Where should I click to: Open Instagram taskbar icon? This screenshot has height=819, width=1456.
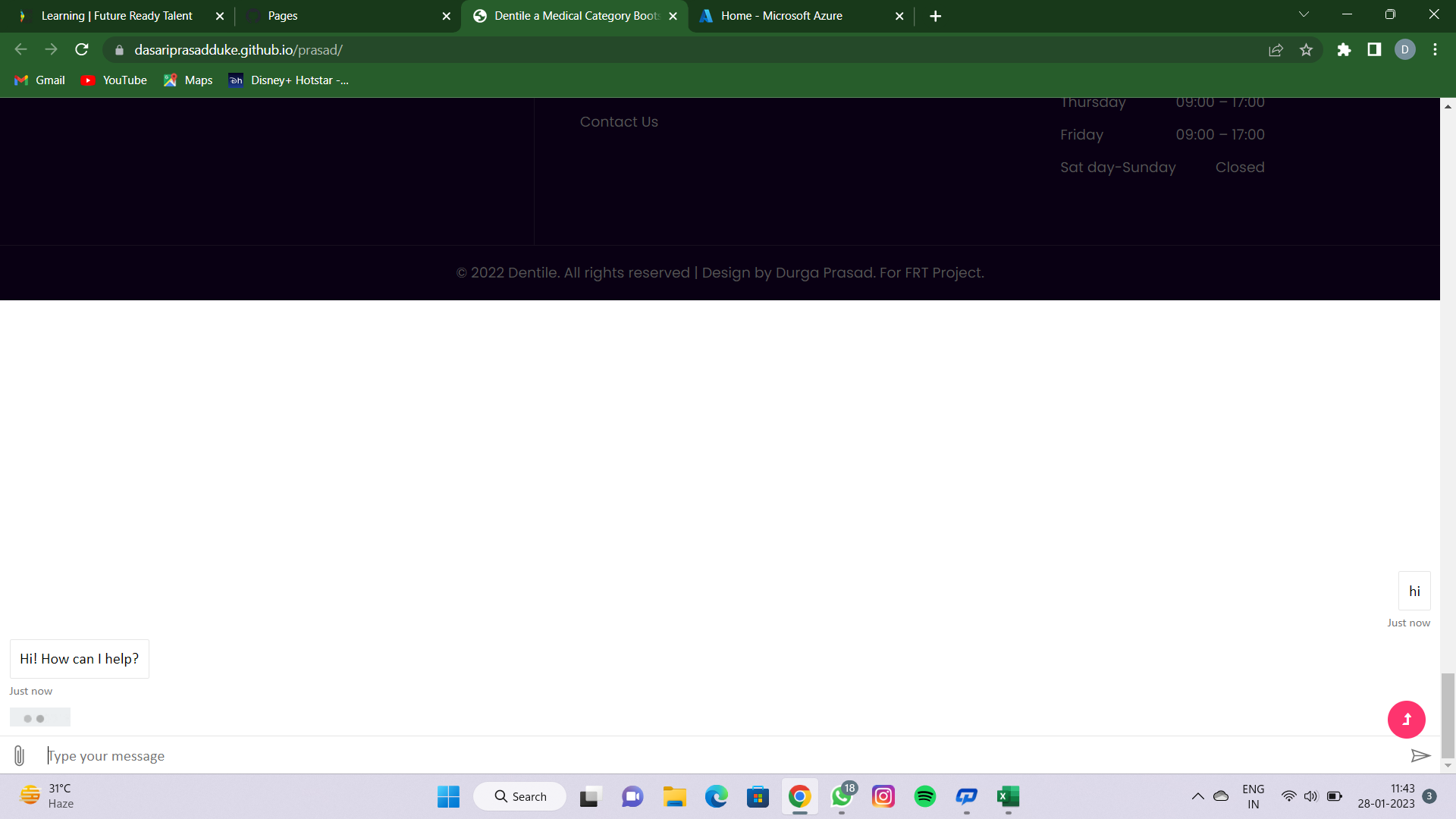883,796
